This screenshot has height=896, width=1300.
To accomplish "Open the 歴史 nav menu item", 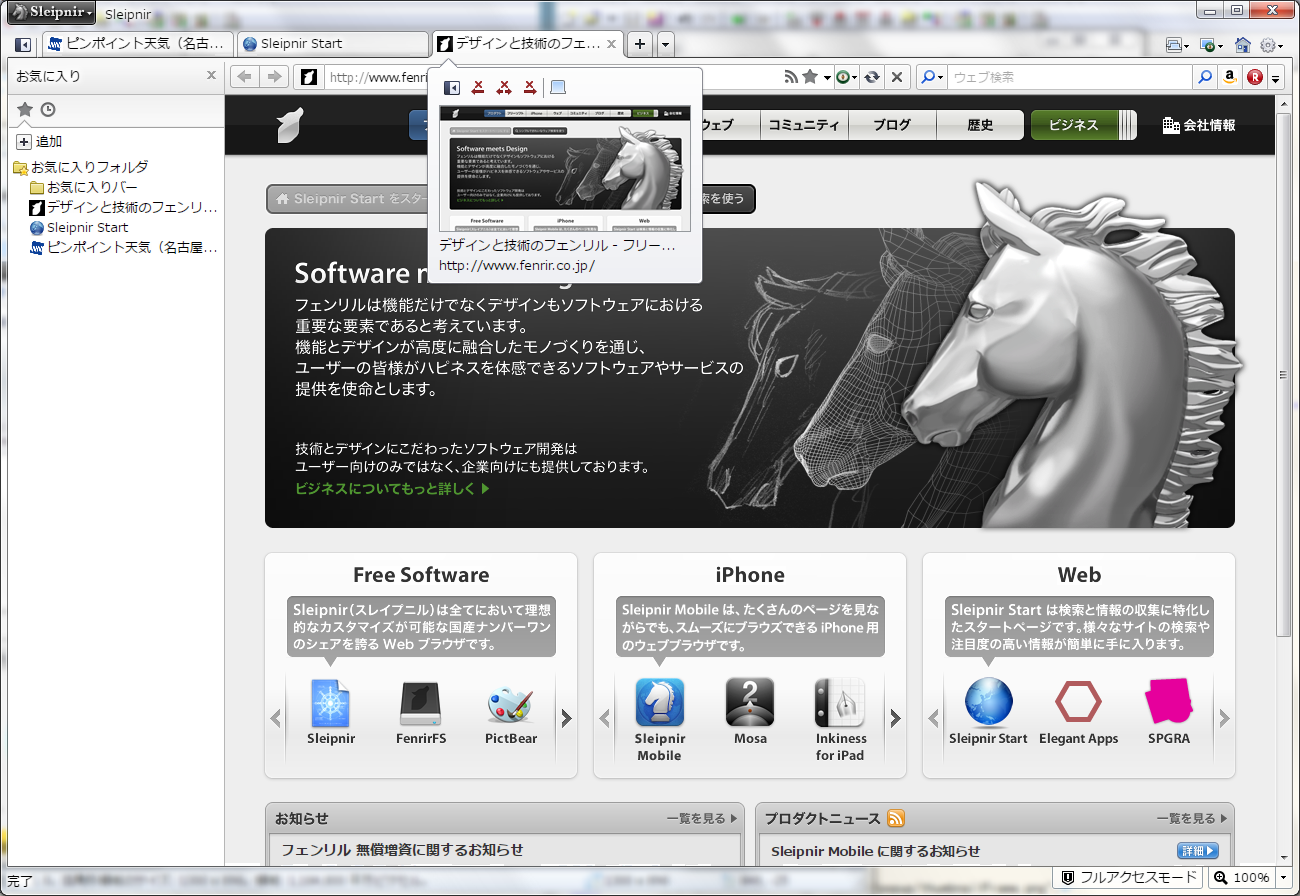I will coord(980,125).
